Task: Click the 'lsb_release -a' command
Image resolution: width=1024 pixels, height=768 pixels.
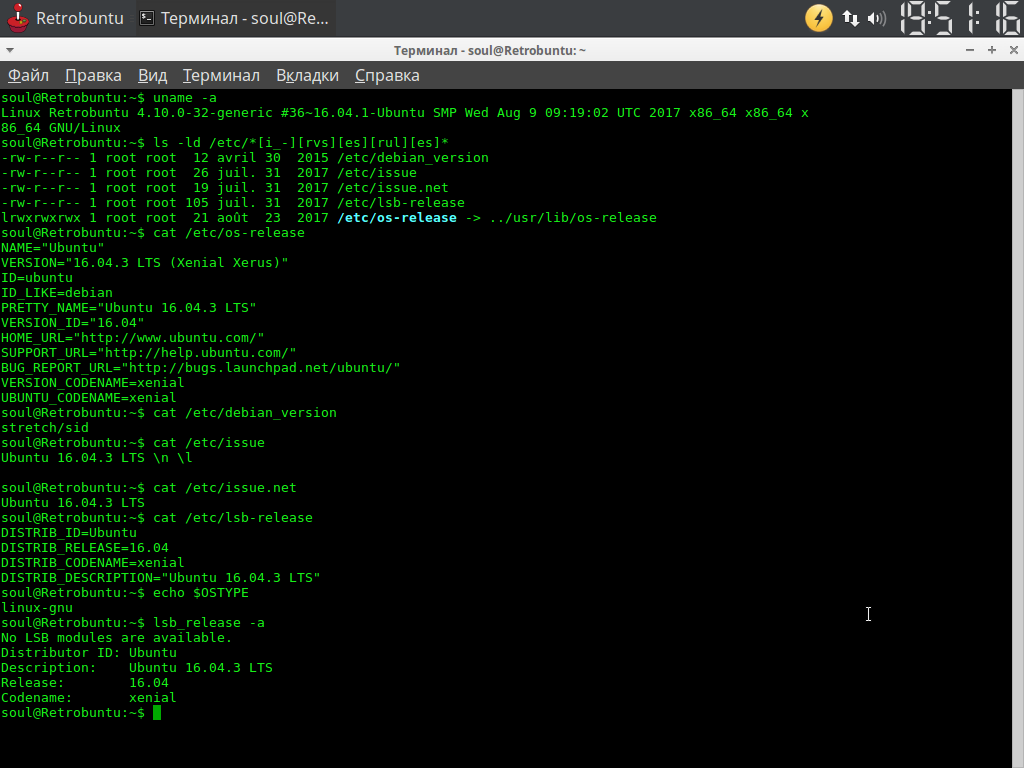Action: [x=209, y=624]
